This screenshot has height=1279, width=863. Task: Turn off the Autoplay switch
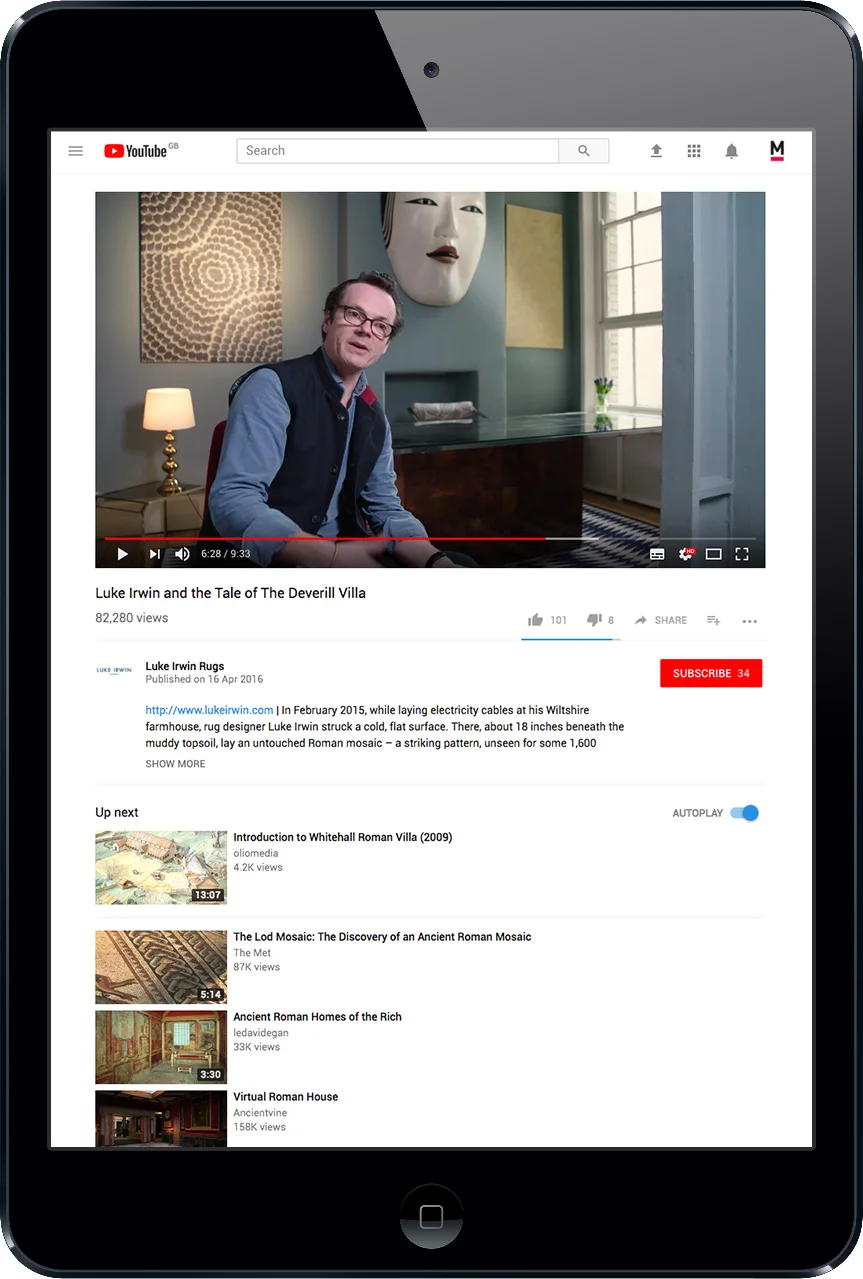click(744, 813)
